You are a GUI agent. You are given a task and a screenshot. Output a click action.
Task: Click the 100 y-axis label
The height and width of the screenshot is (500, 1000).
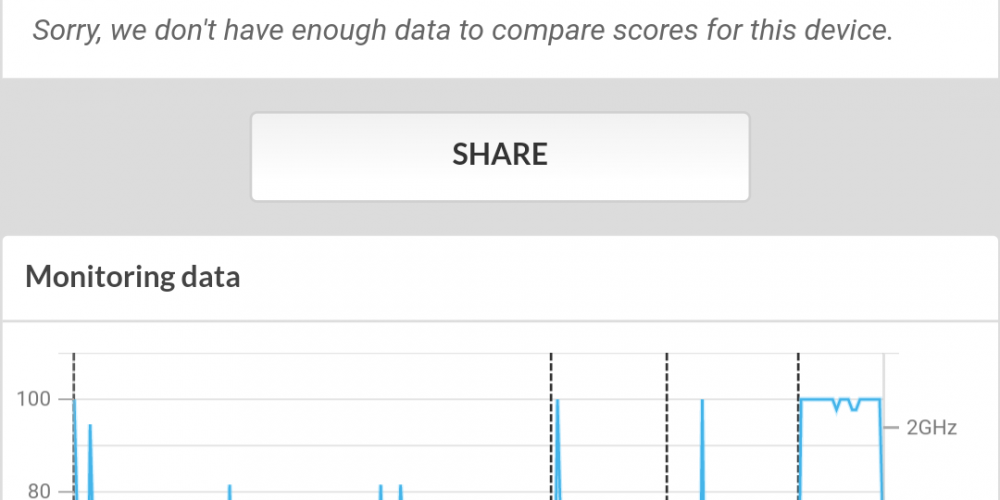click(33, 399)
